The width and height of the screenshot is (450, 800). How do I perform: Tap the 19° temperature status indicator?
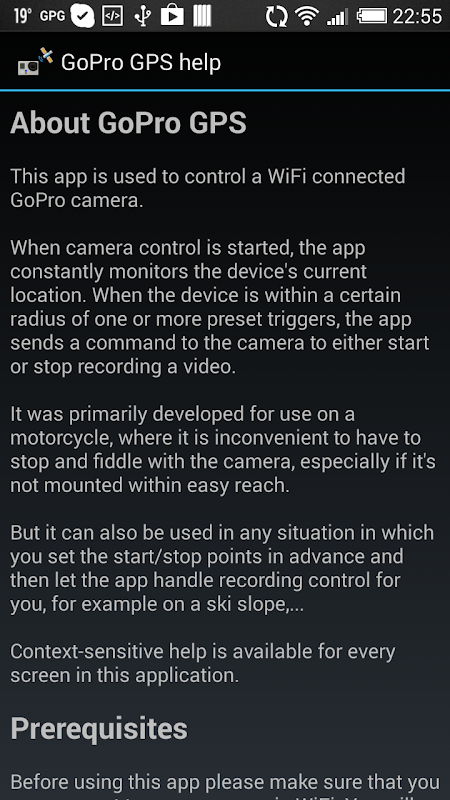pos(23,16)
